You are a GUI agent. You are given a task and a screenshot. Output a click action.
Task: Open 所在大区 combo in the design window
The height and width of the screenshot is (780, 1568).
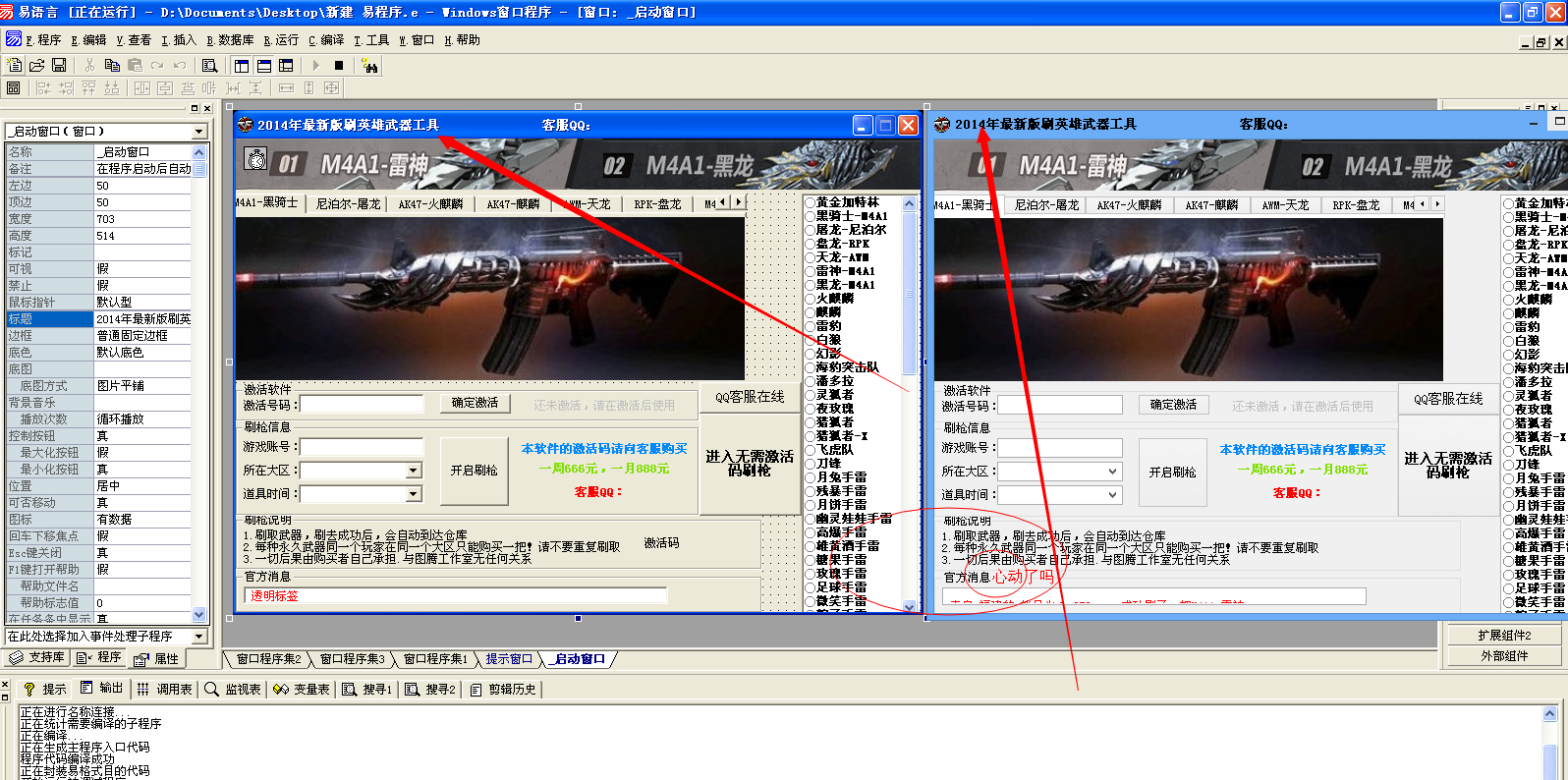[414, 471]
